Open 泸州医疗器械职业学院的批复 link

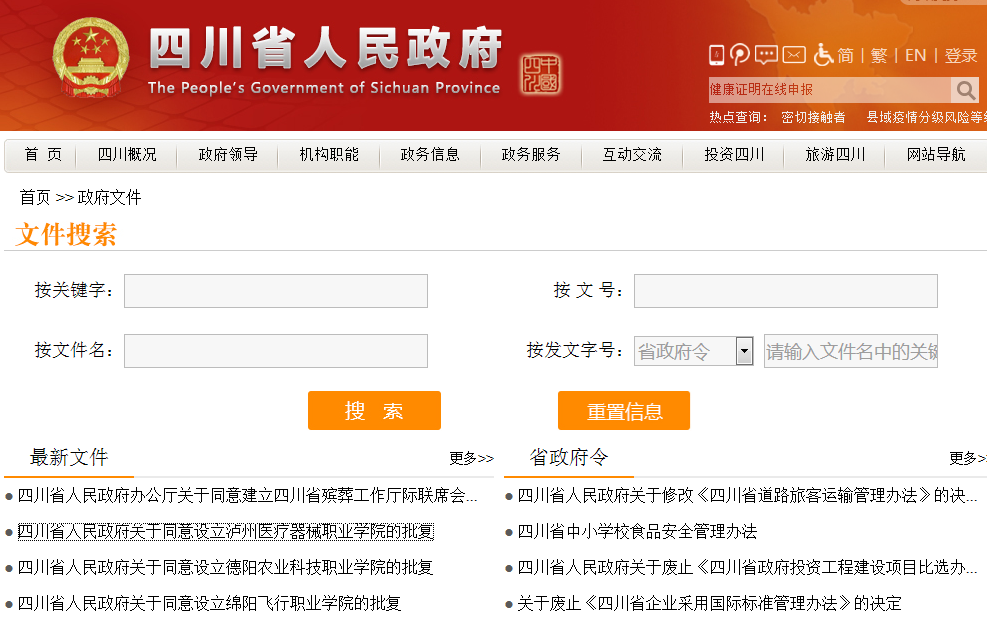point(225,532)
